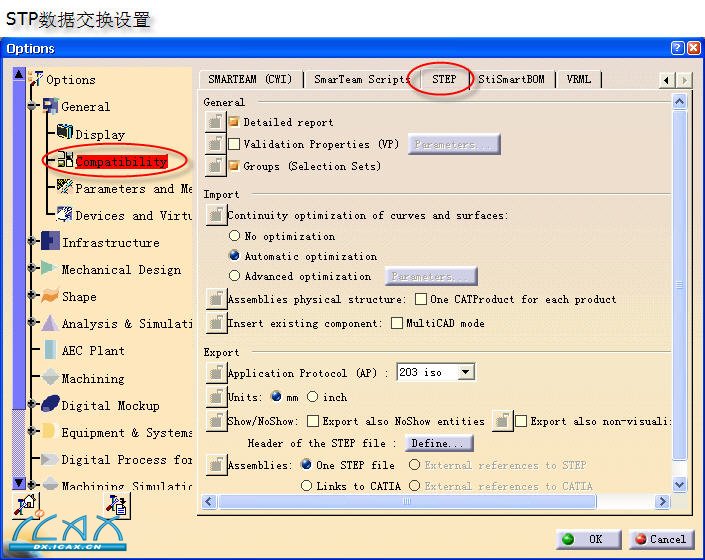Click the Analysis & Simulation icon
The width and height of the screenshot is (705, 560).
pos(50,323)
